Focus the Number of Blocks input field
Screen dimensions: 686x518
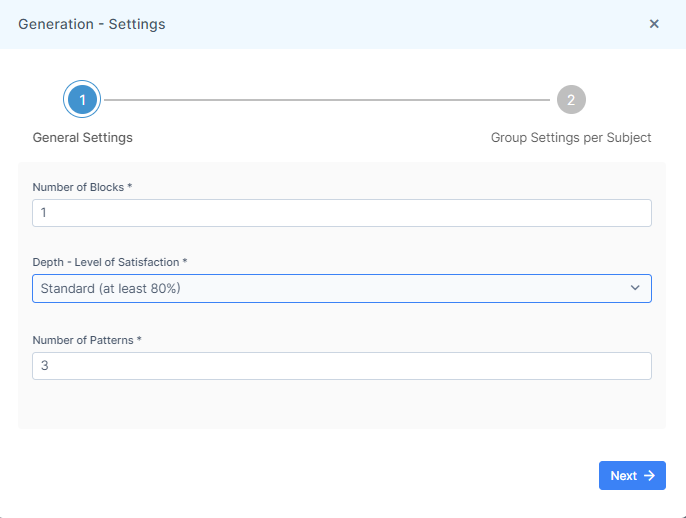[342, 213]
